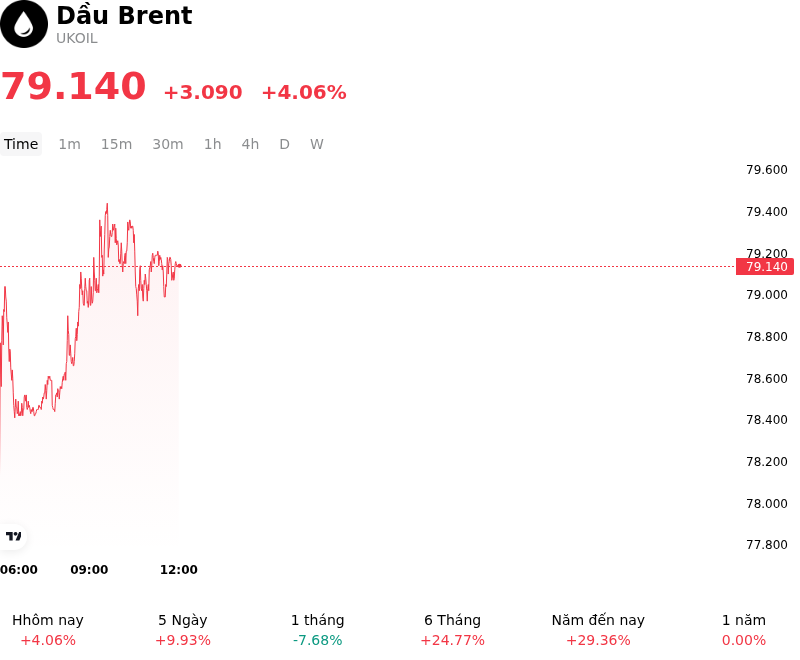
Task: Select the Time interval tab
Action: (x=21, y=144)
